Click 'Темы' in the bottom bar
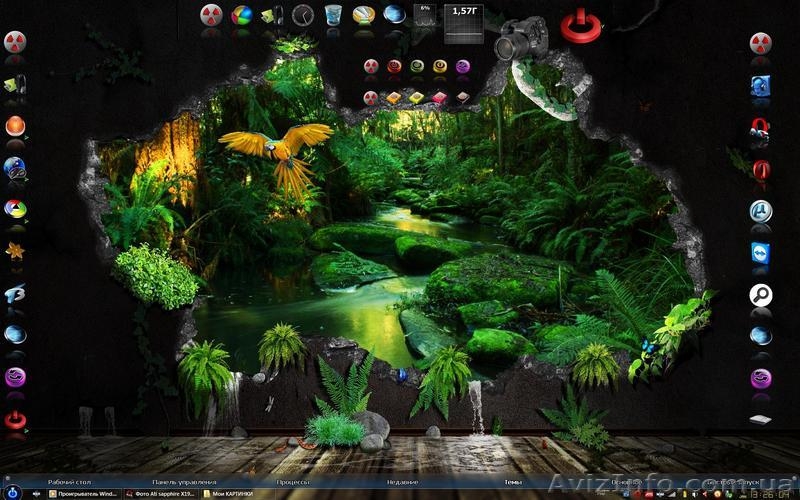800x500 pixels. point(513,481)
